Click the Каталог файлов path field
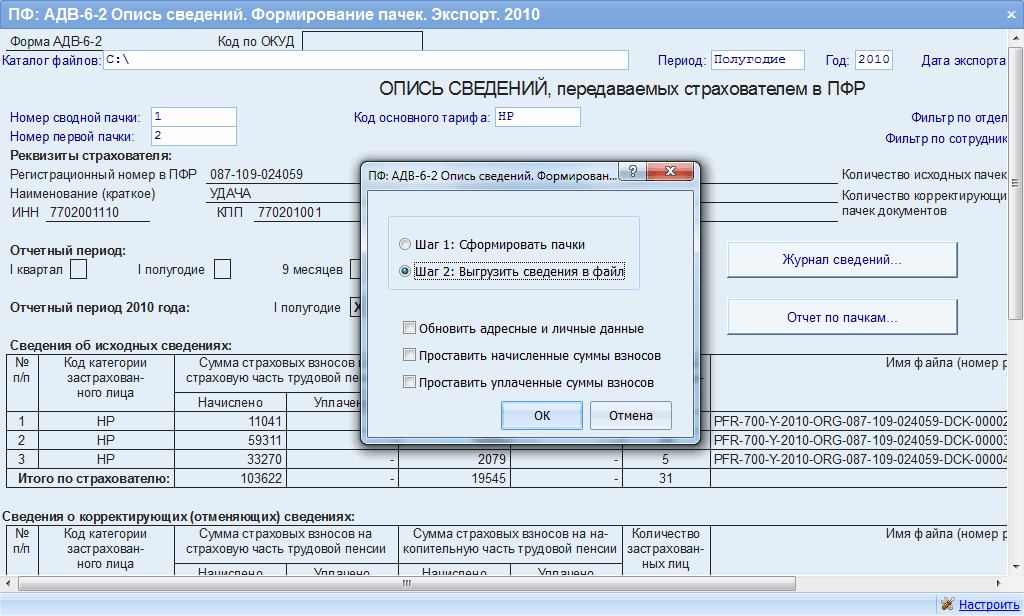The width and height of the screenshot is (1024, 616). pos(366,60)
